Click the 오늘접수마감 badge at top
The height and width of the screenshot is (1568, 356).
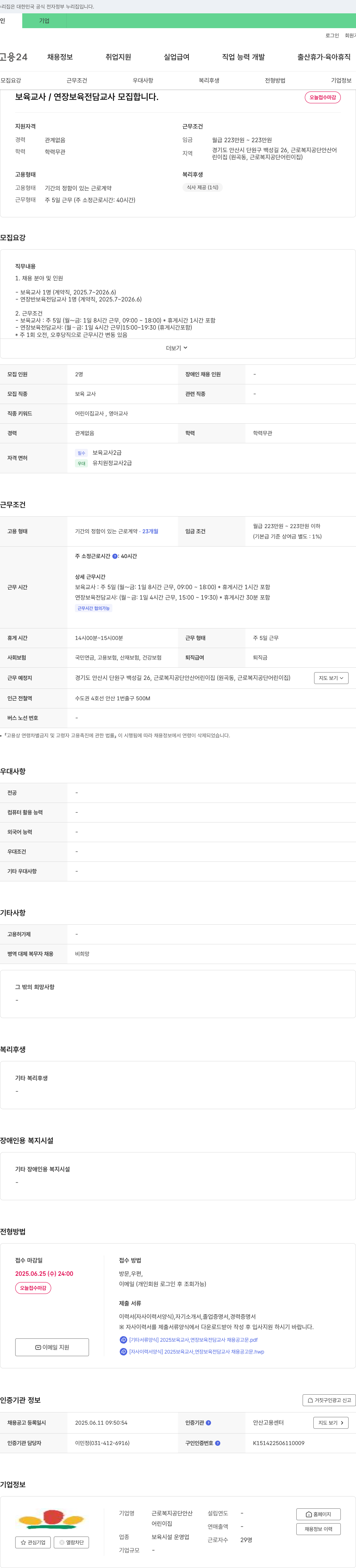pyautogui.click(x=323, y=97)
